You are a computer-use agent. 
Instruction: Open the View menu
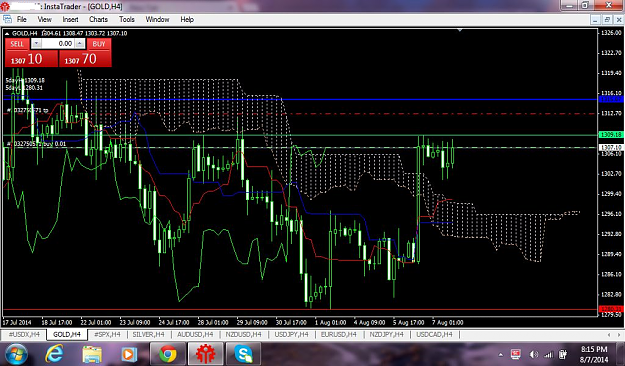[x=44, y=20]
